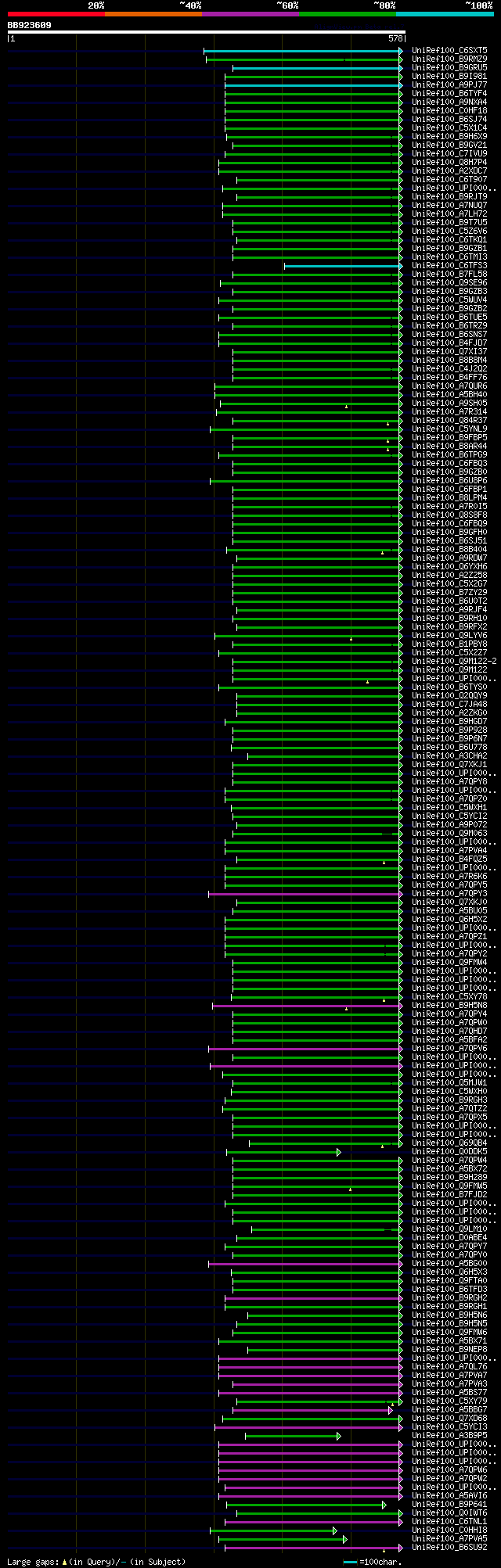Image resolution: width=501 pixels, height=1568 pixels.
Task: Click the short cyan alignment bar for C6TFS3
Action: coord(344,266)
